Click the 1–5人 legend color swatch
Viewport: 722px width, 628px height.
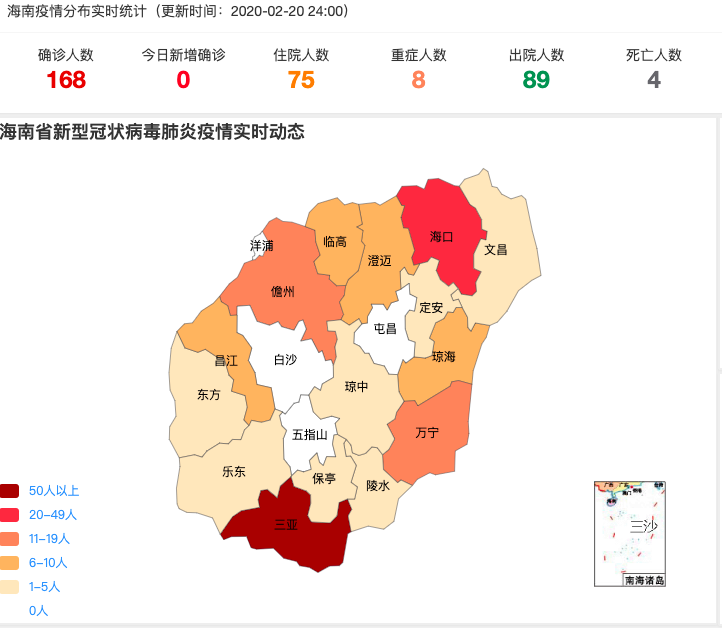pyautogui.click(x=10, y=587)
